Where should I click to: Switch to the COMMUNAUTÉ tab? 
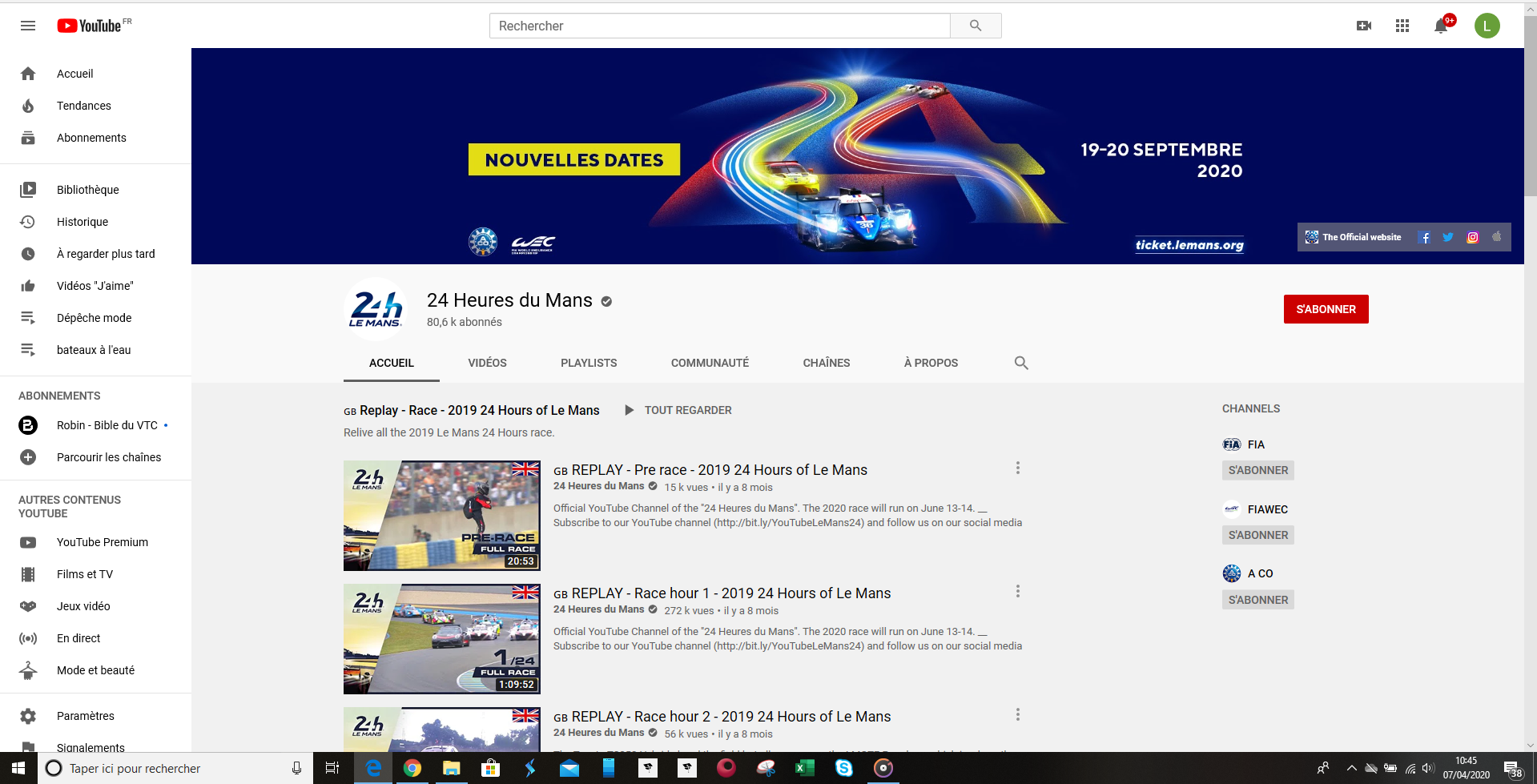[x=710, y=363]
